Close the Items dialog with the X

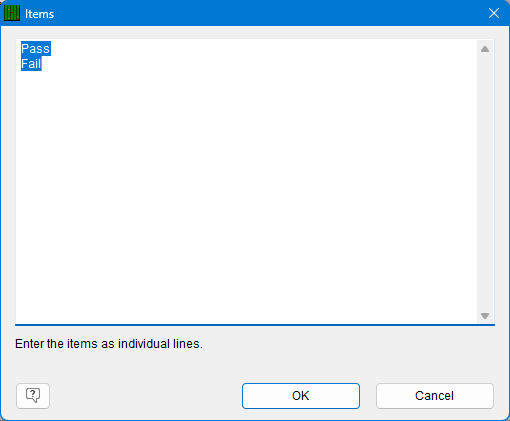494,13
